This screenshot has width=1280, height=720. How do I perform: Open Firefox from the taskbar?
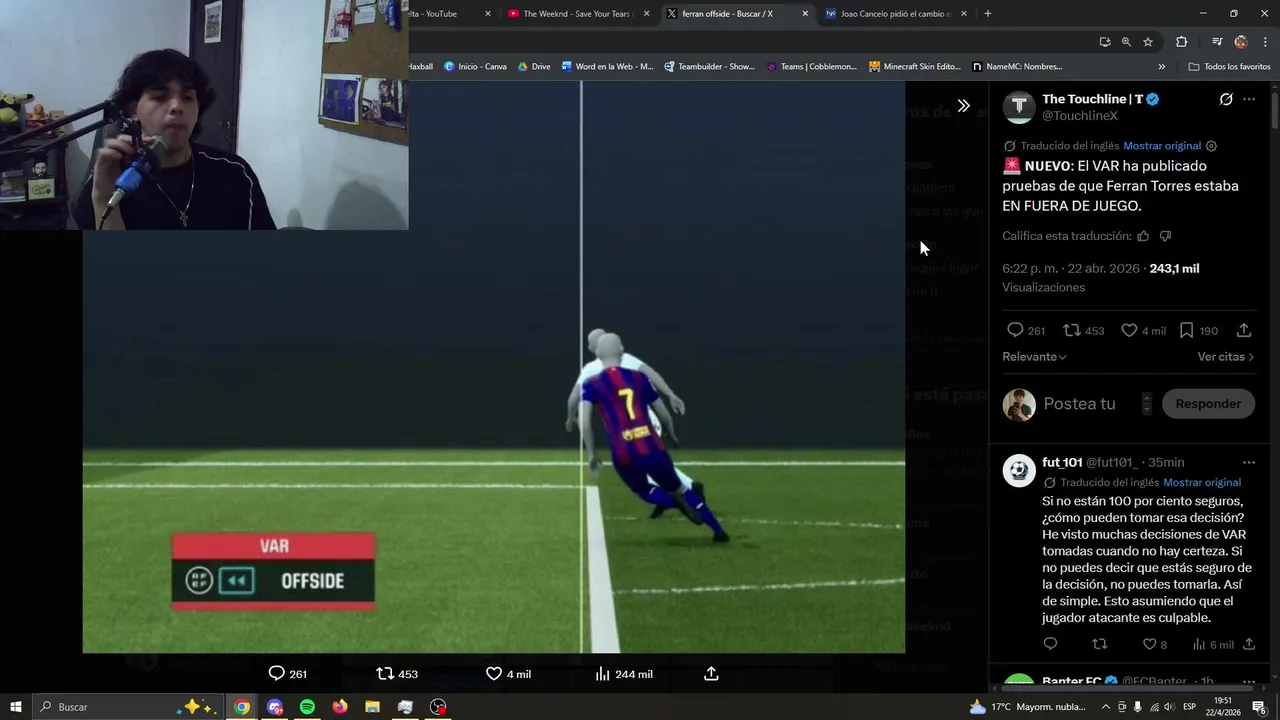click(x=340, y=707)
